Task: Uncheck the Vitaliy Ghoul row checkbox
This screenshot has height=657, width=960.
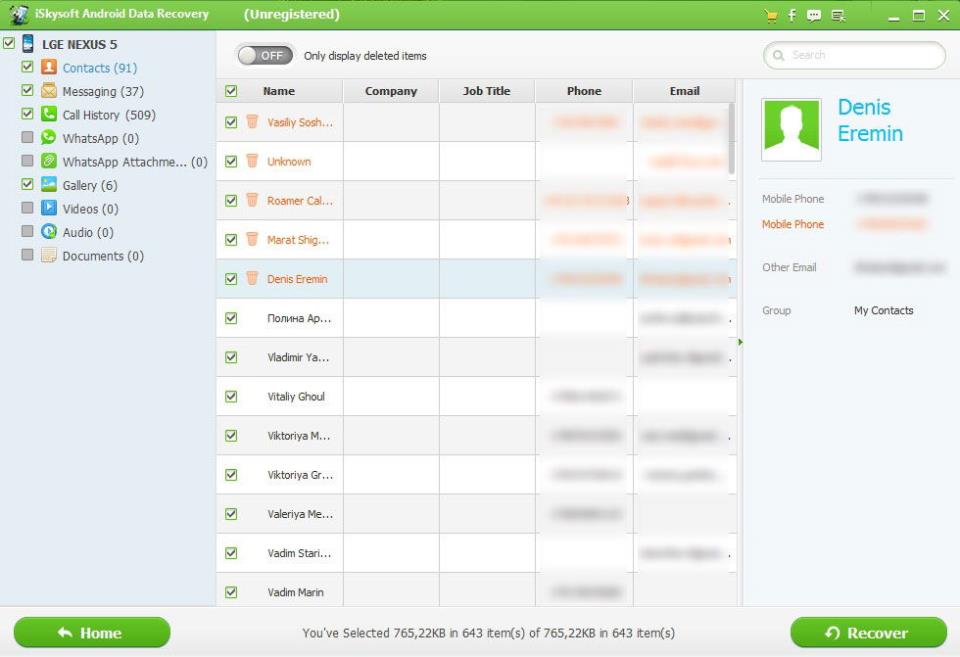Action: 231,396
